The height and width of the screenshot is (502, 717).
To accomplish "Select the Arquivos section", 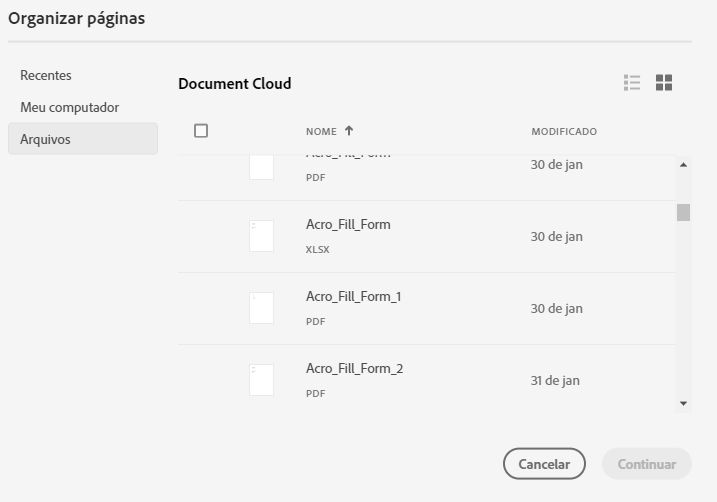I will point(83,139).
